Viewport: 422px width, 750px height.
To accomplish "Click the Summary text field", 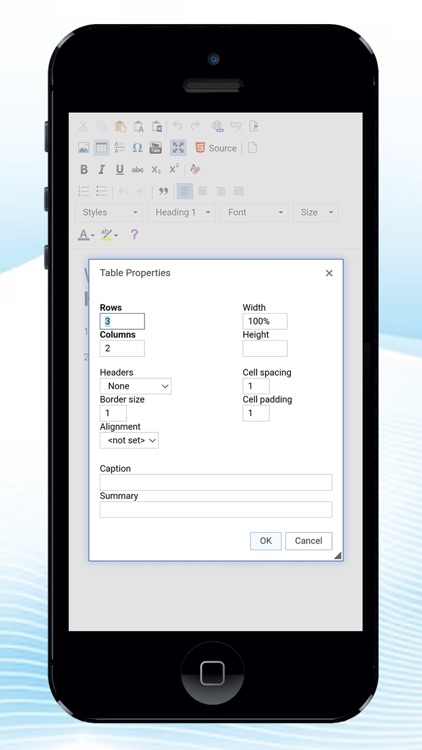I will pos(216,509).
